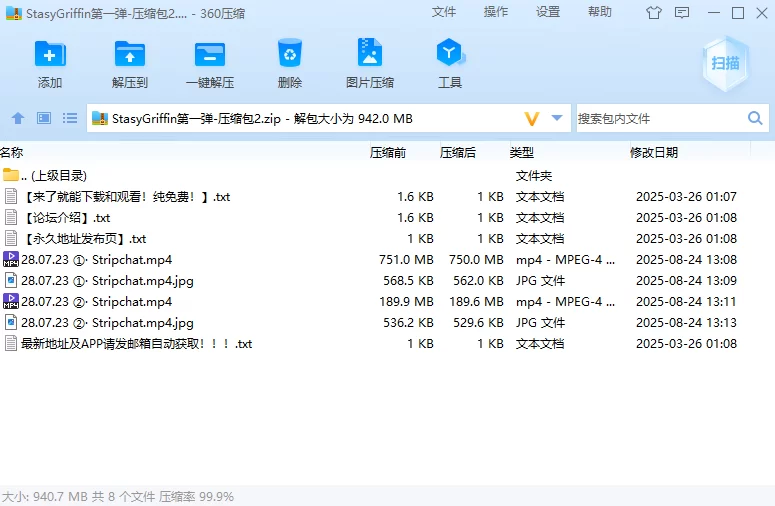Click the image icon of ② Stripchat.mp4.jpg
775x506 pixels.
click(11, 322)
